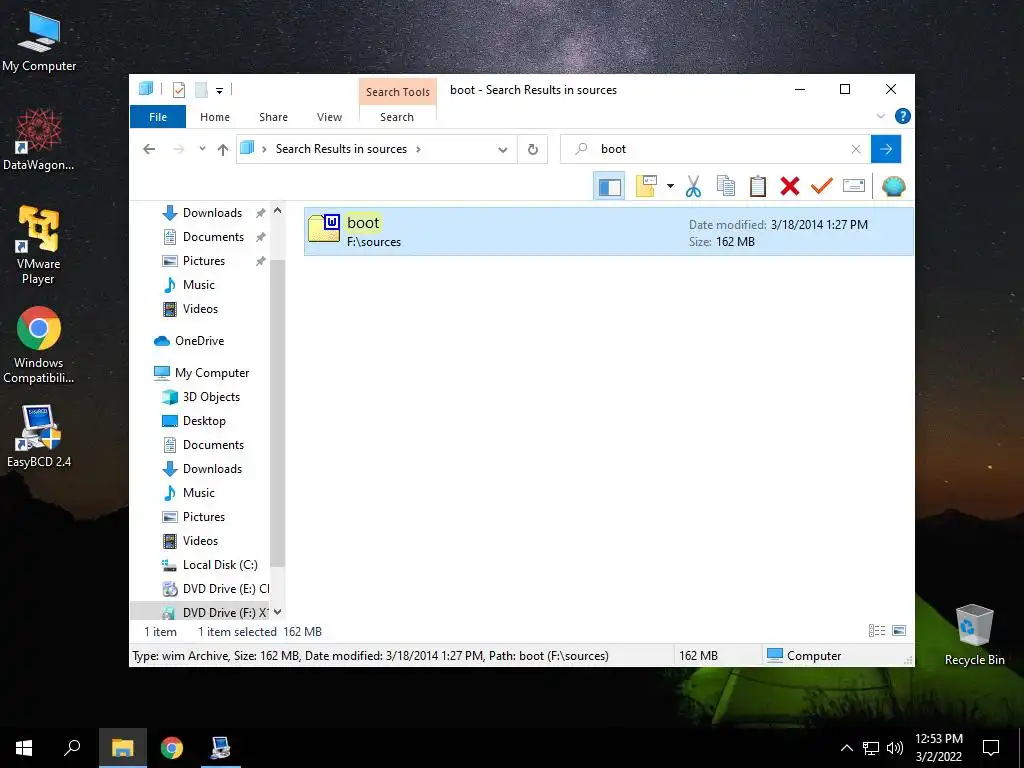Clear the search box with X

[856, 149]
